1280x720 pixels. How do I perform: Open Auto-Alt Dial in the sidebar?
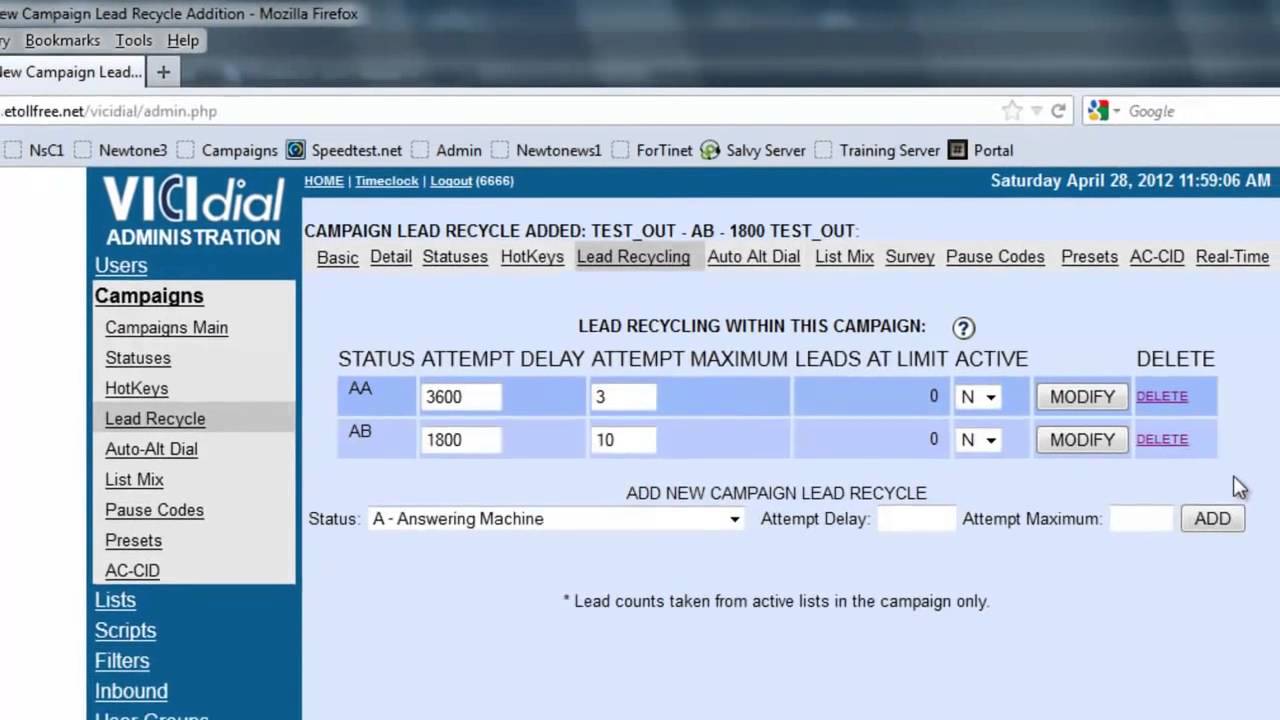pos(151,449)
